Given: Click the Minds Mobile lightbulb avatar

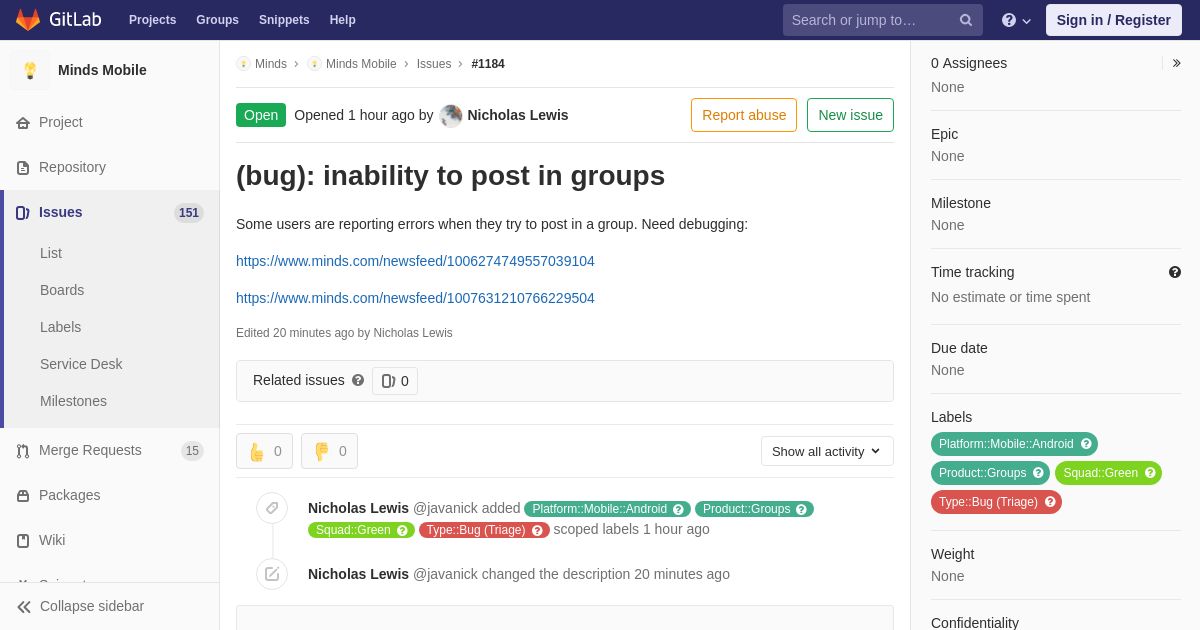Looking at the screenshot, I should tap(30, 70).
